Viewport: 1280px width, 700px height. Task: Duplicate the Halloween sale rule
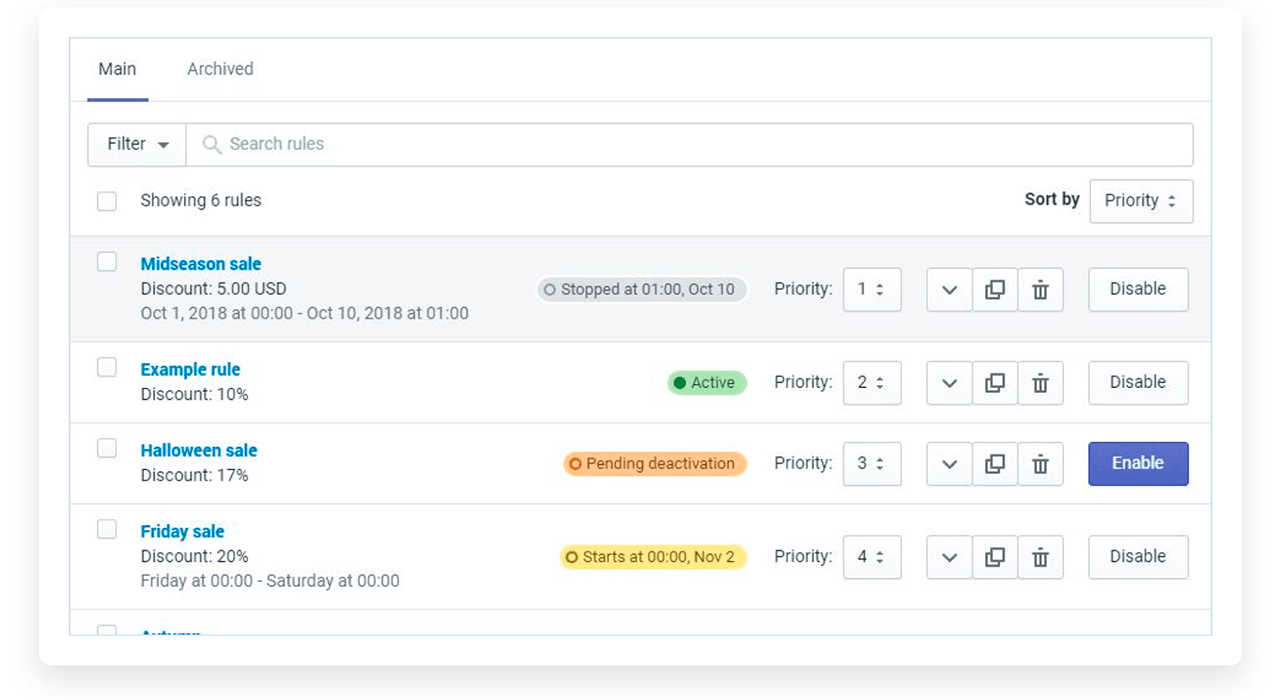pyautogui.click(x=995, y=464)
